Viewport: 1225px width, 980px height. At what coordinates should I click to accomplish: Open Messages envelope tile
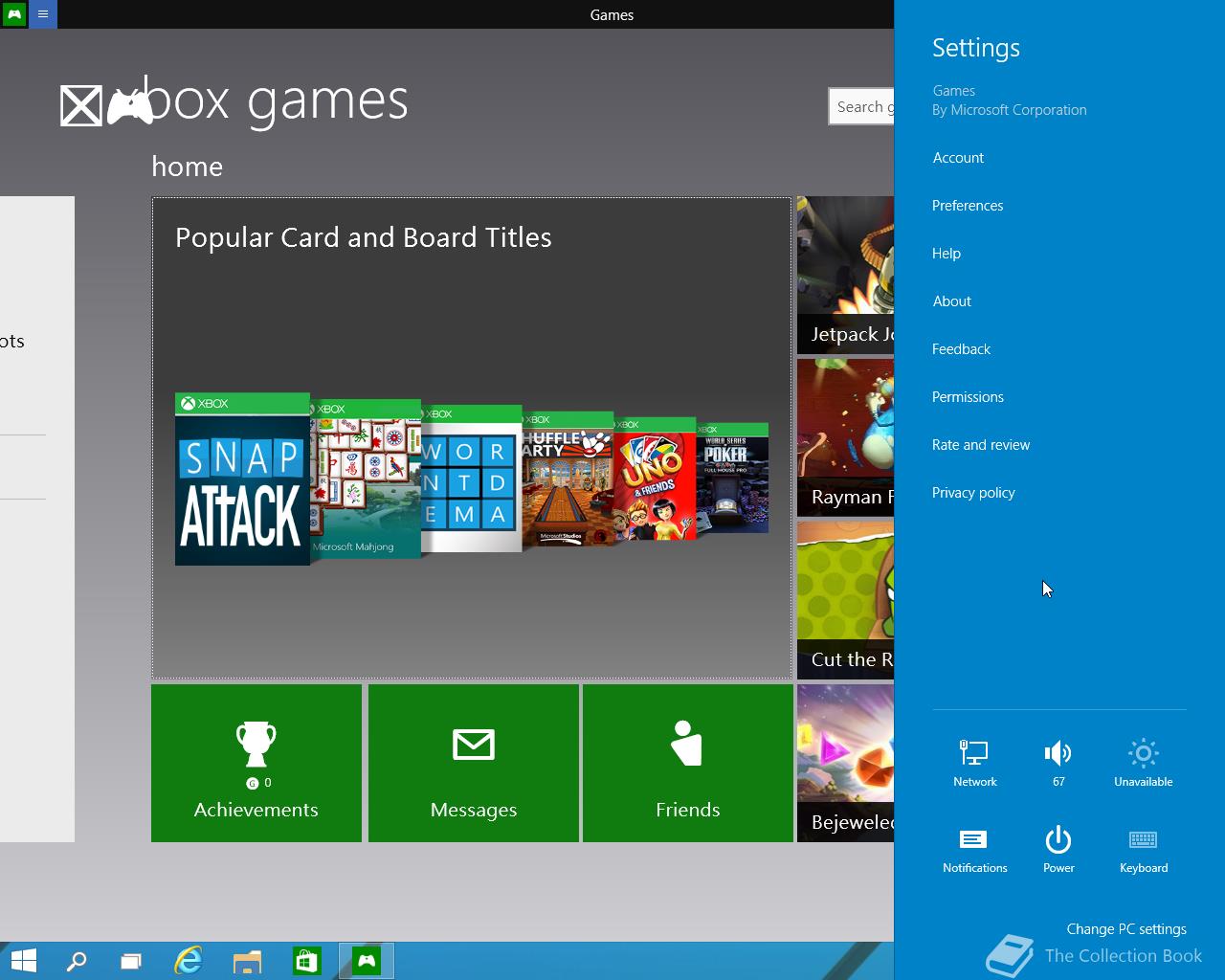pyautogui.click(x=474, y=763)
